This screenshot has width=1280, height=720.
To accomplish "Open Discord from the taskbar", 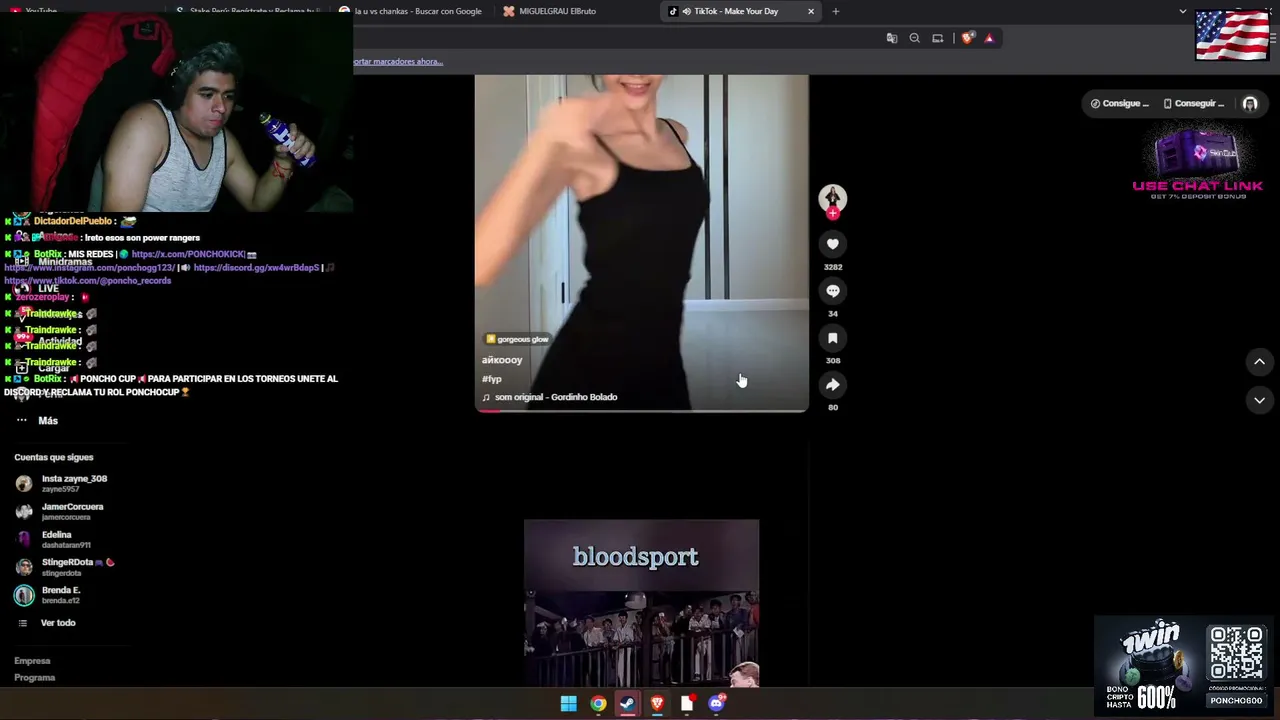I will [x=716, y=704].
